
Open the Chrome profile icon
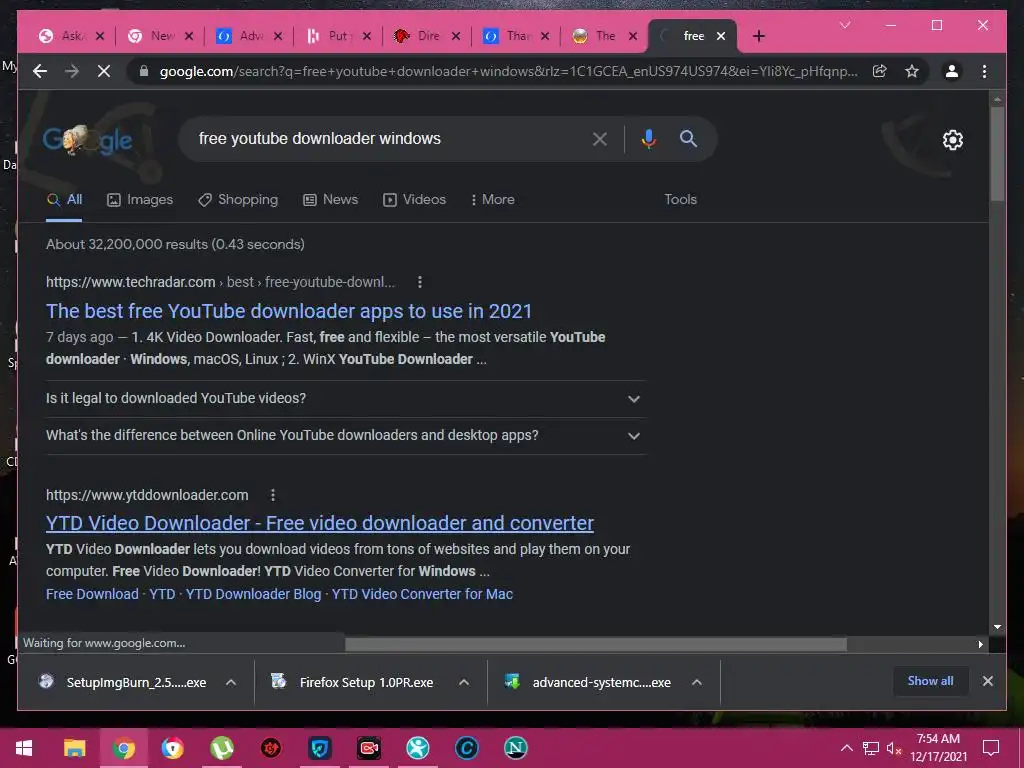pos(952,71)
